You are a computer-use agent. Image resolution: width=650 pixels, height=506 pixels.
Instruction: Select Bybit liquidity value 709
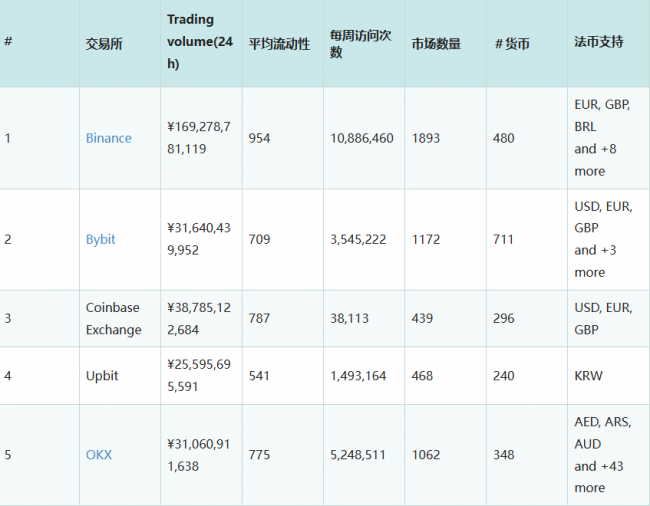click(260, 239)
